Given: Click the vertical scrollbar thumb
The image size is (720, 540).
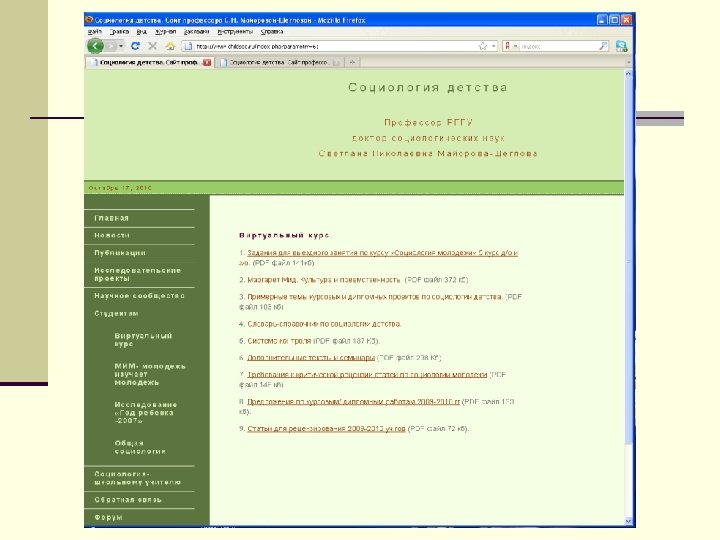Looking at the screenshot, I should tap(628, 261).
